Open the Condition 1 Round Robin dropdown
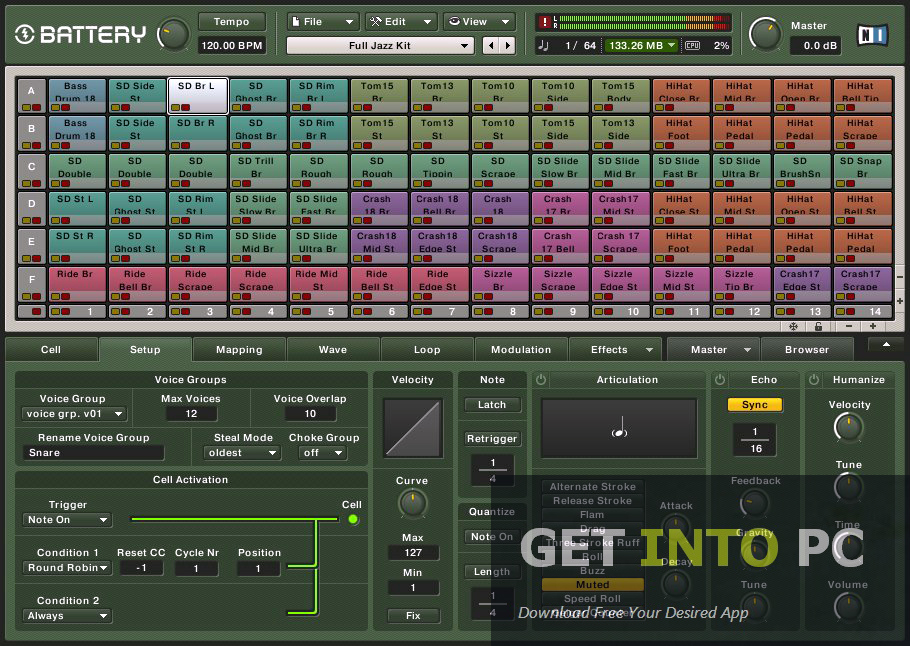This screenshot has width=910, height=646. pyautogui.click(x=67, y=568)
